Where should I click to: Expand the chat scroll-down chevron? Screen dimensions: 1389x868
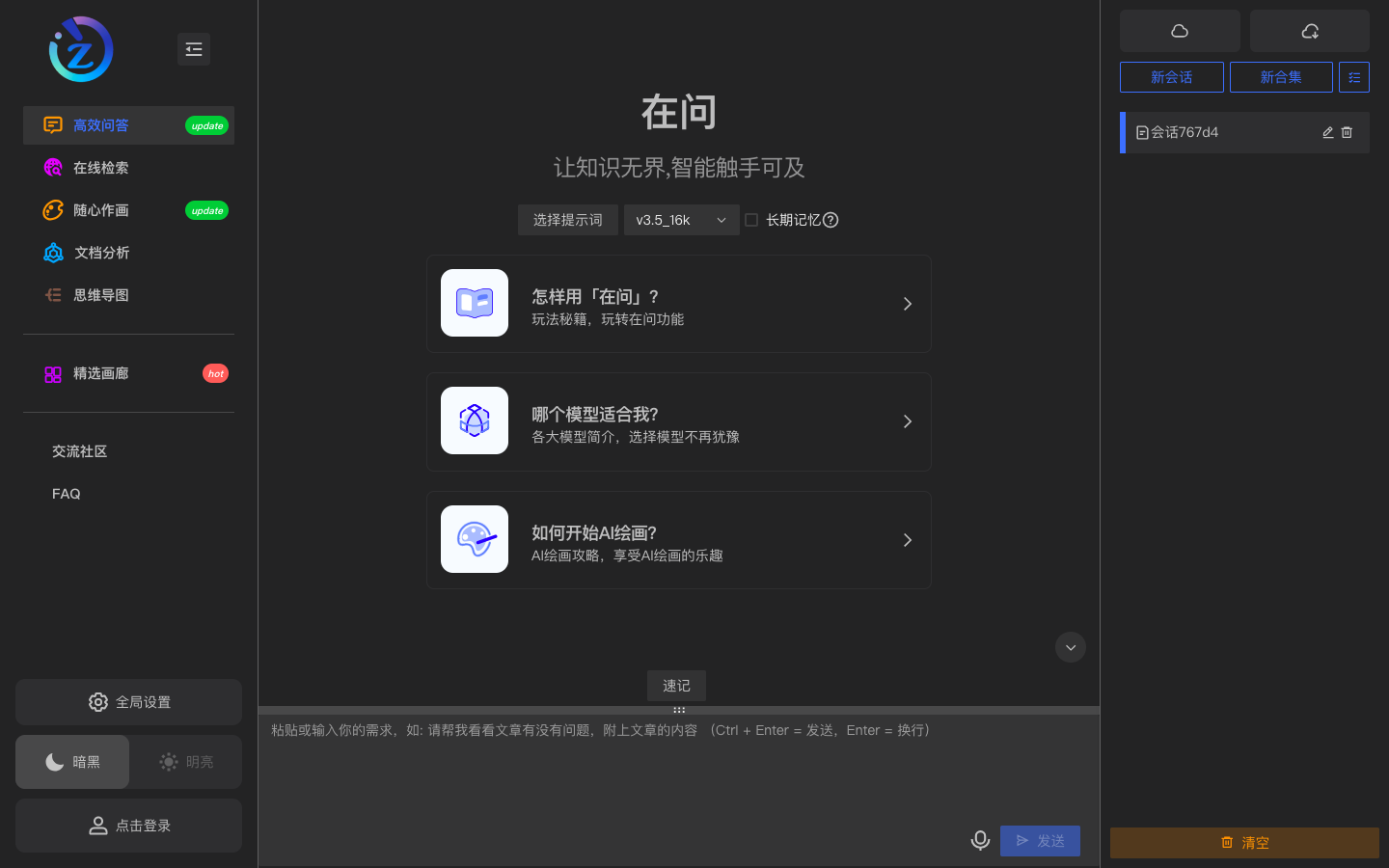point(1070,647)
